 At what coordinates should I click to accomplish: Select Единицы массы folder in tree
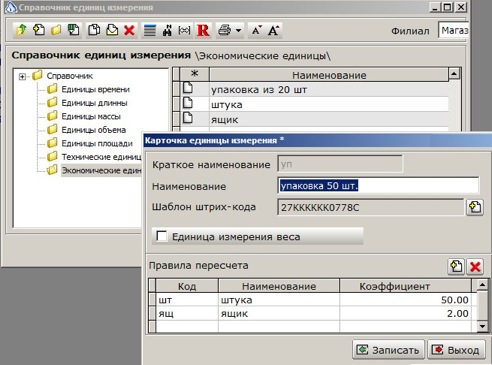91,116
